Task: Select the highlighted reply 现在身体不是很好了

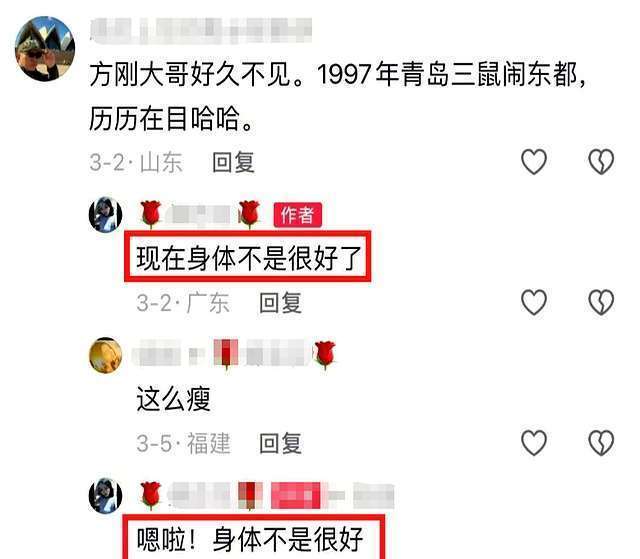Action: point(249,258)
